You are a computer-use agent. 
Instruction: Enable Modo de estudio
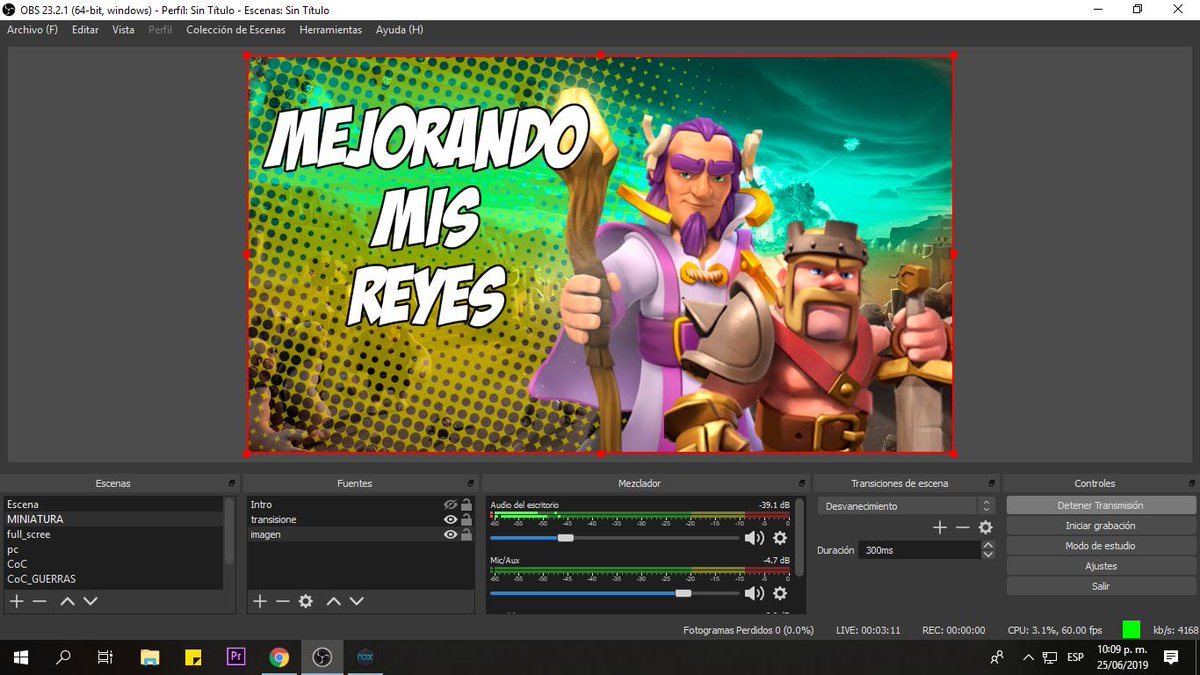(1100, 546)
